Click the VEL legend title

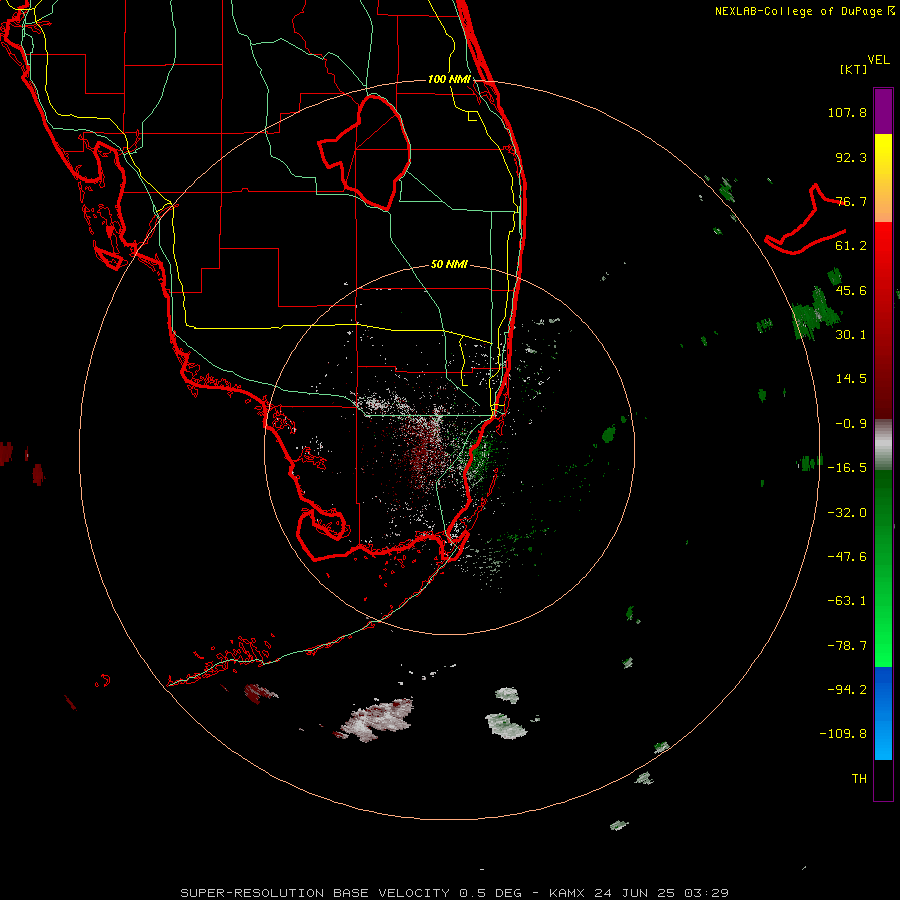point(878,60)
